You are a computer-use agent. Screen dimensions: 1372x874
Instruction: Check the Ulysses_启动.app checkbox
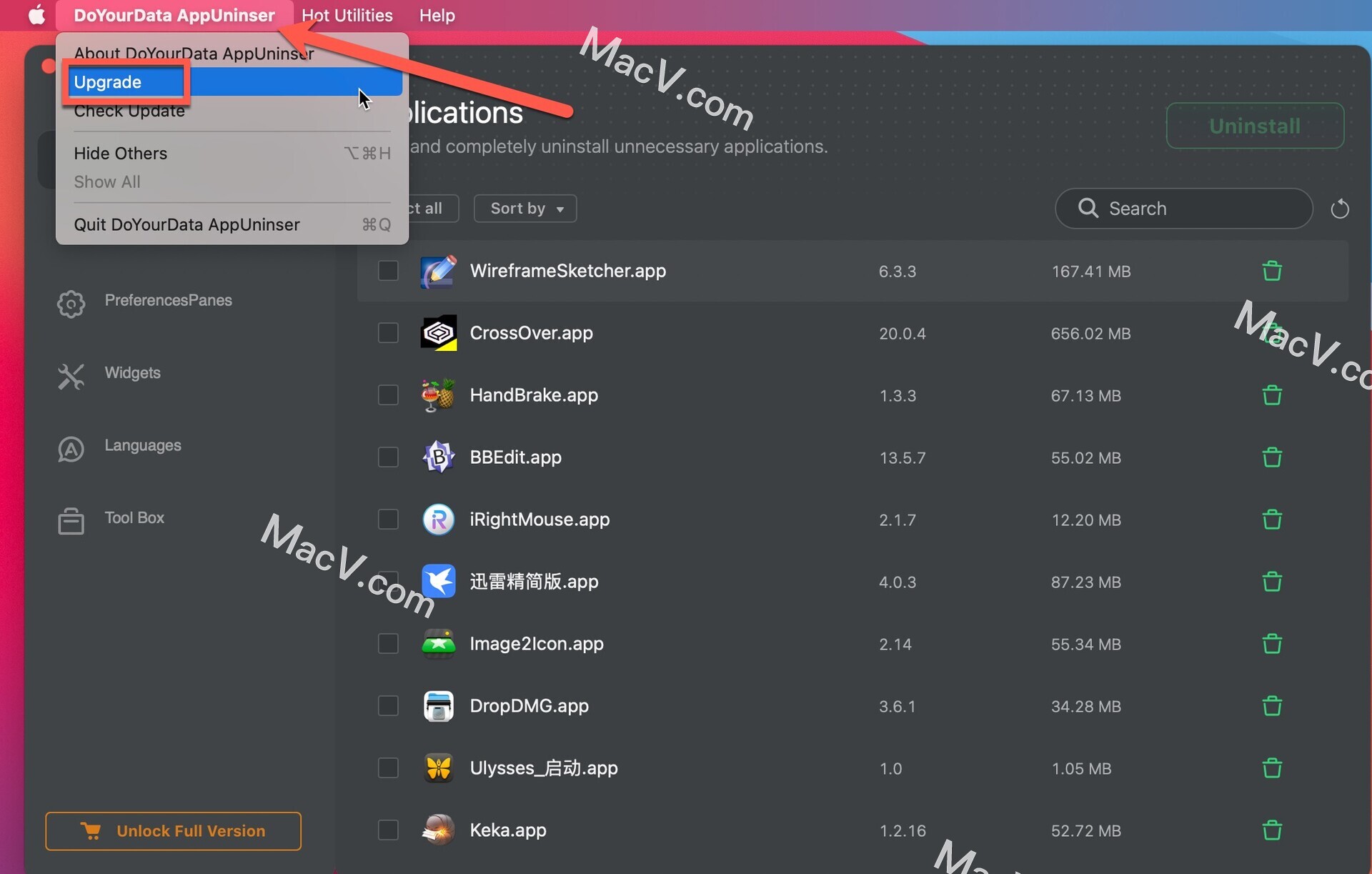388,768
